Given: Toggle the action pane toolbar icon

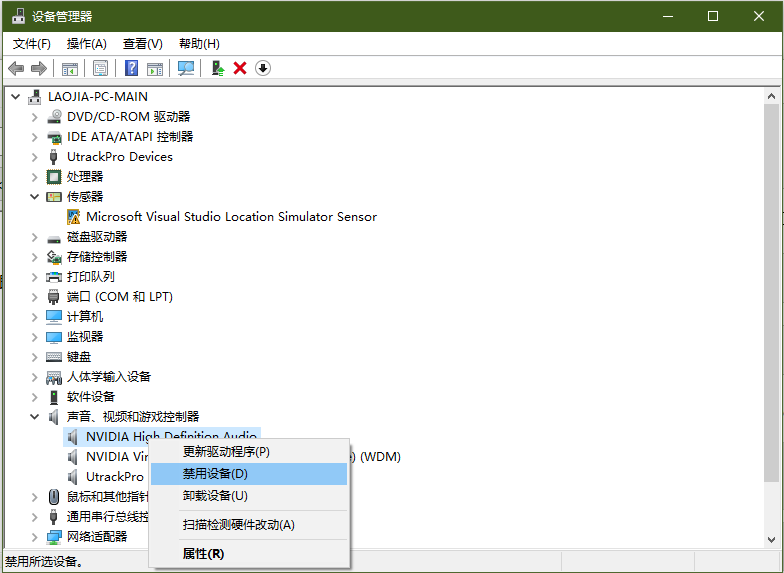Looking at the screenshot, I should (x=154, y=68).
